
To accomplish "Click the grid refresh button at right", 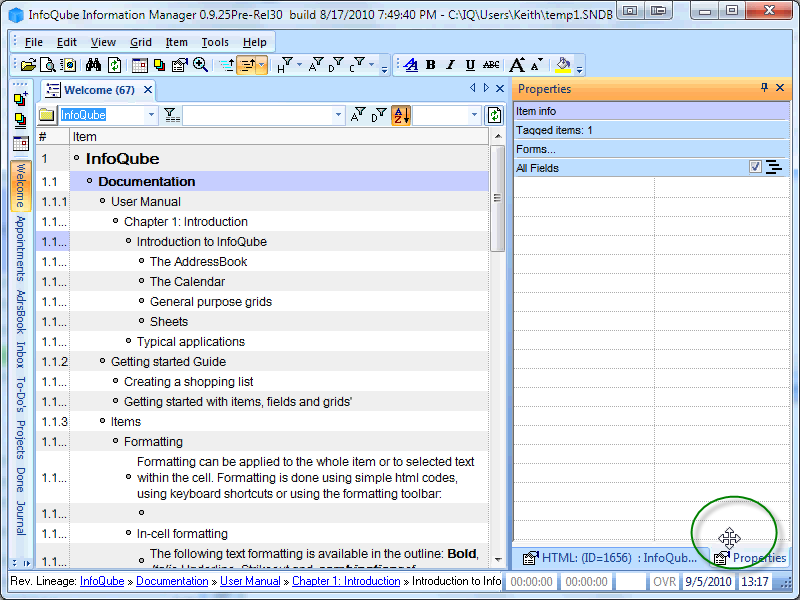I will tap(494, 115).
